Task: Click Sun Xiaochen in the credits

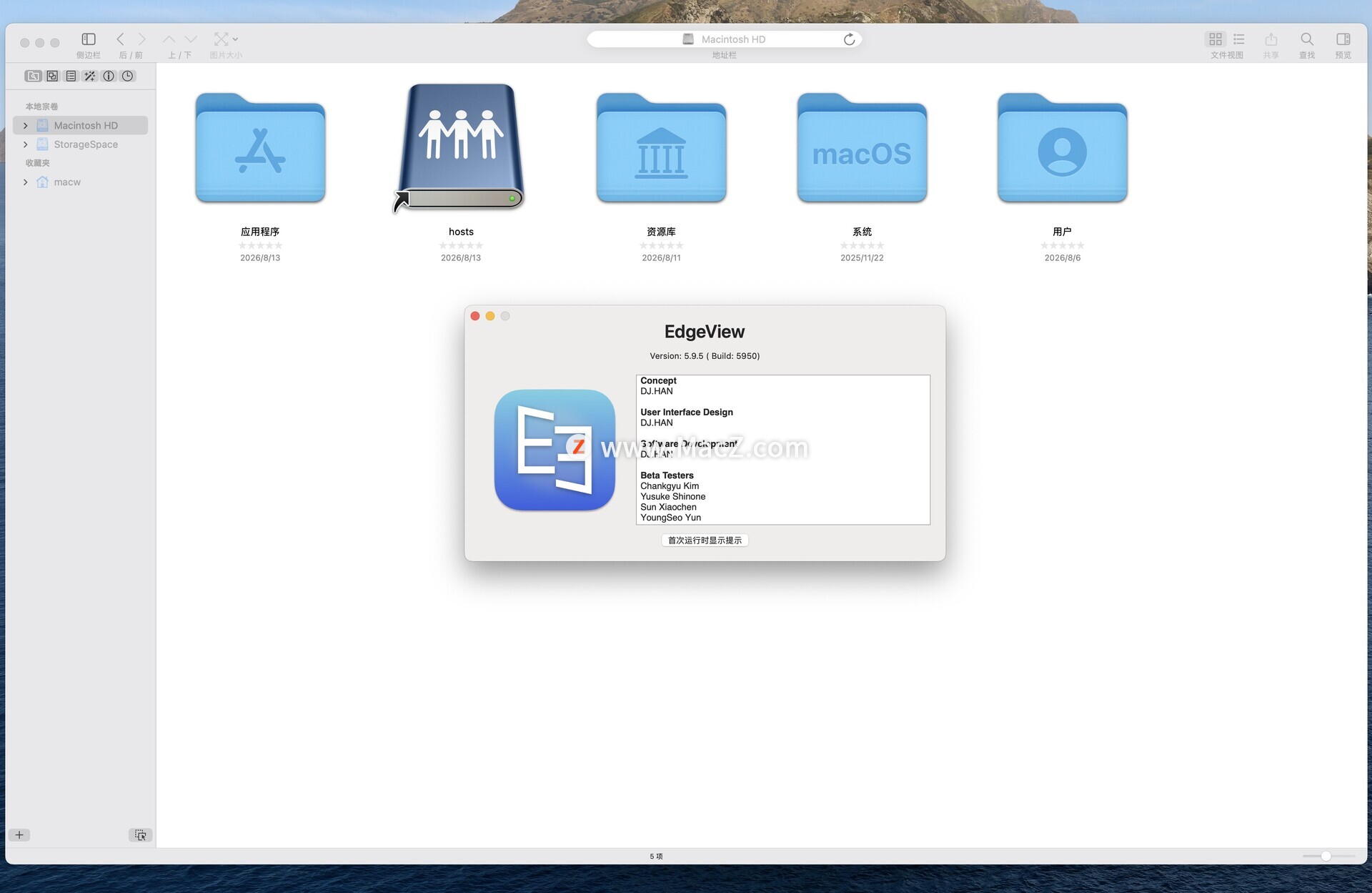Action: [x=668, y=508]
